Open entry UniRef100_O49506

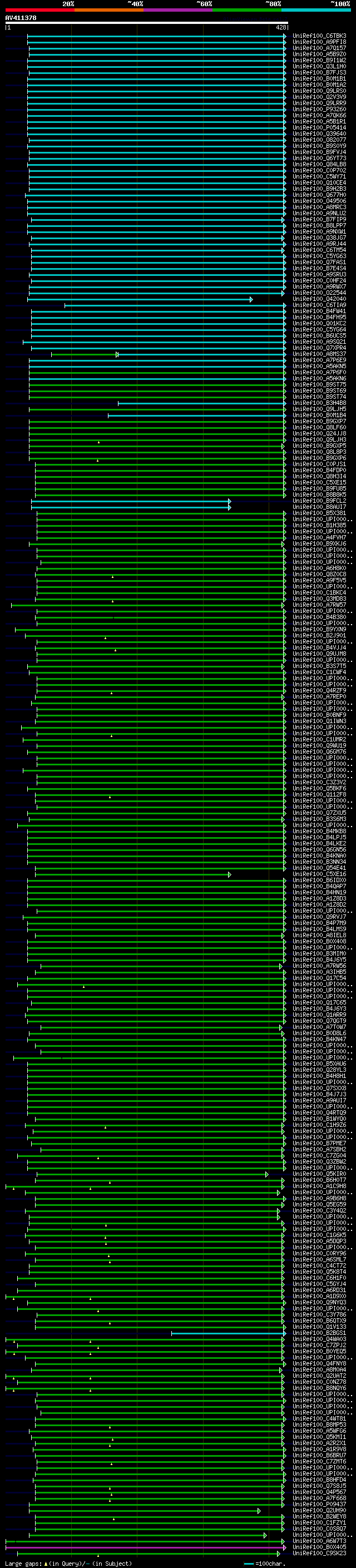(x=319, y=201)
